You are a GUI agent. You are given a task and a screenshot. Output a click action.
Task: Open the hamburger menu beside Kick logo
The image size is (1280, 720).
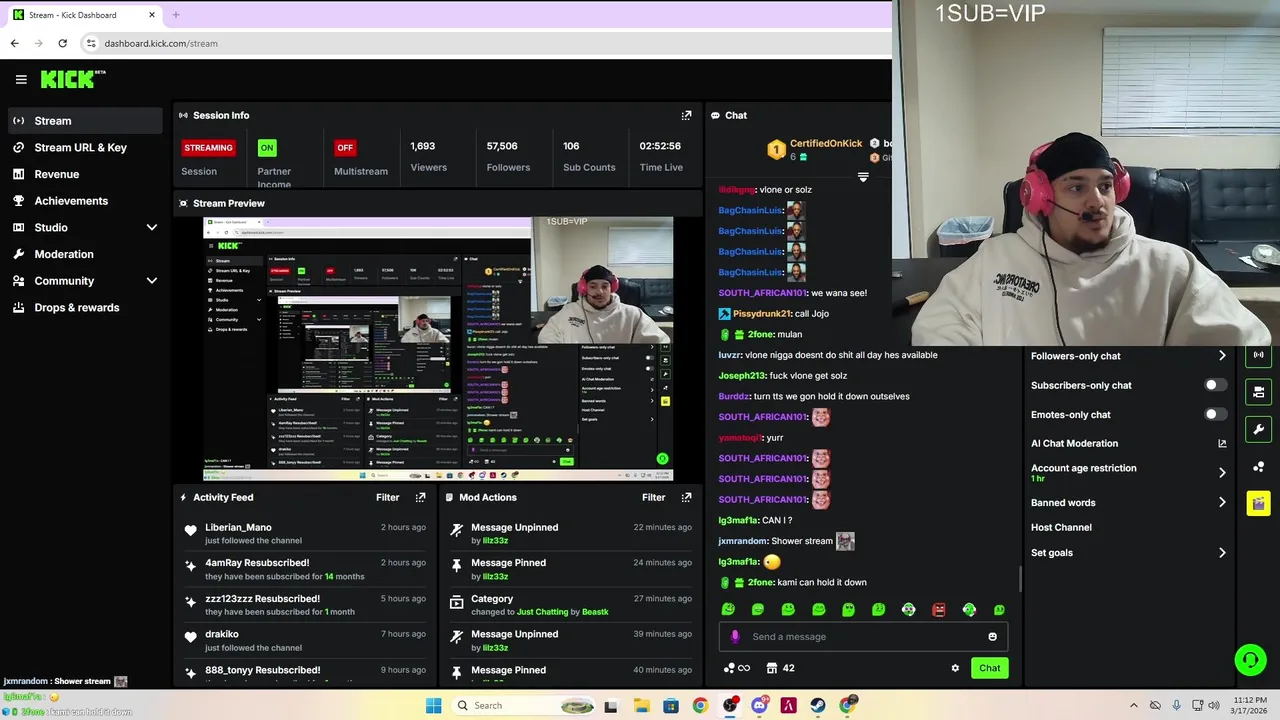click(21, 79)
